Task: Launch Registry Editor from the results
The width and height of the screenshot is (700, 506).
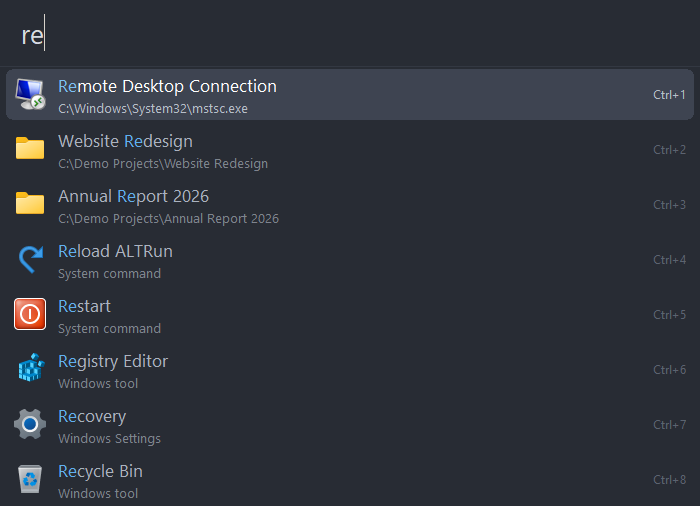Action: 350,369
